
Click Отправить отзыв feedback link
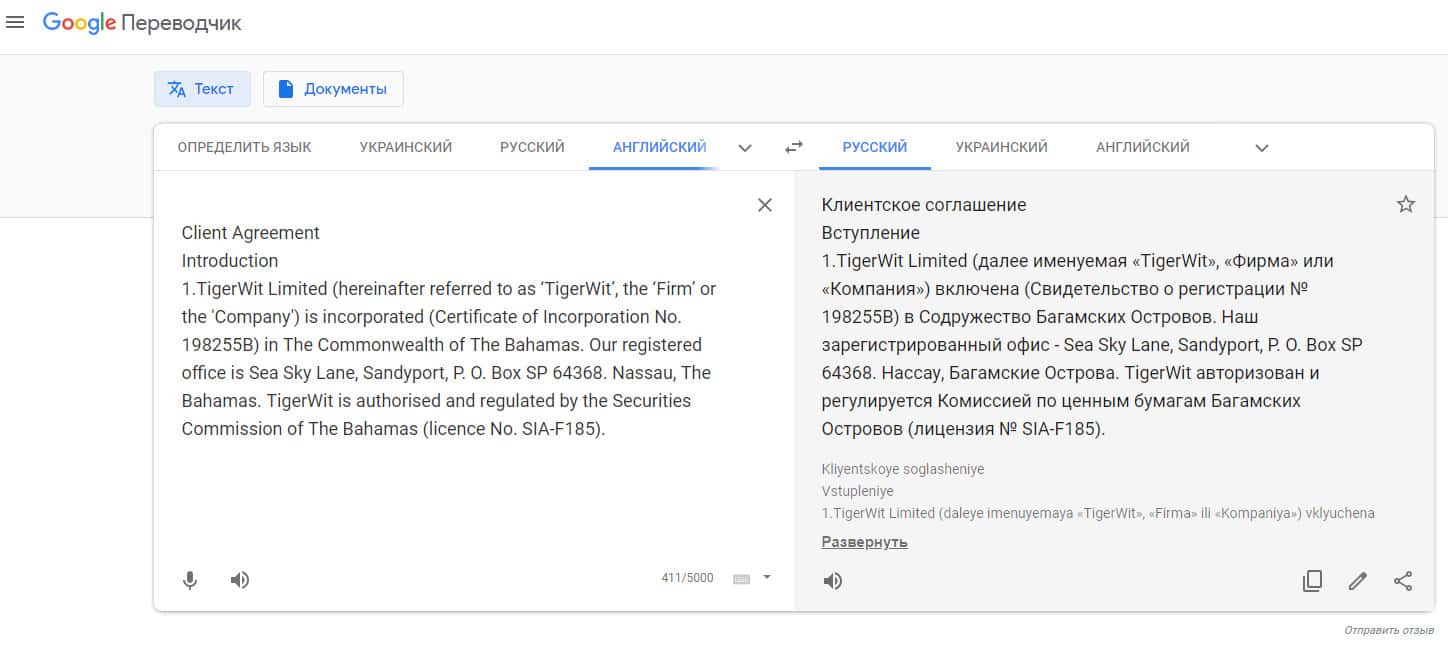pyautogui.click(x=1389, y=631)
